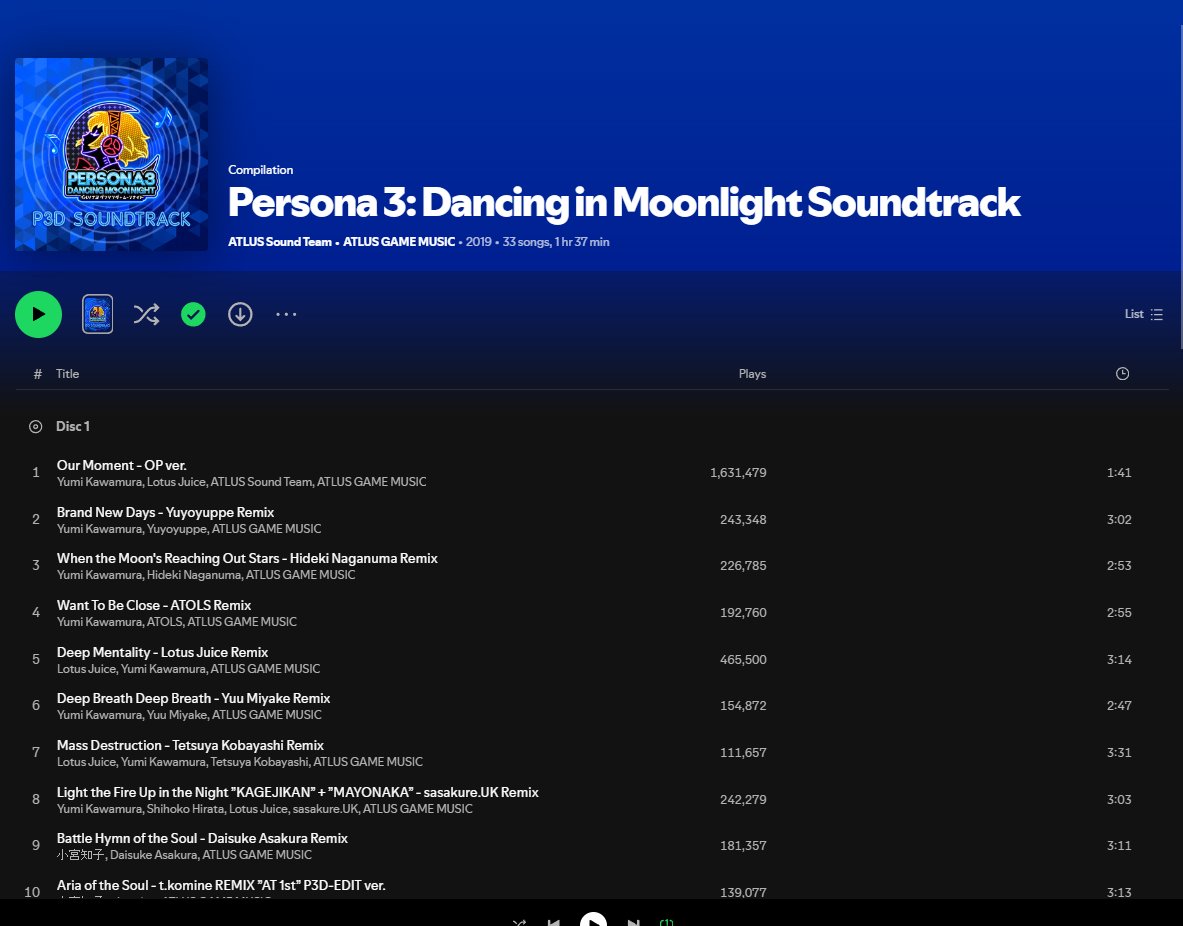Image resolution: width=1183 pixels, height=926 pixels.
Task: Open Daisuke Asakura artist link in track 9
Action: tap(154, 855)
